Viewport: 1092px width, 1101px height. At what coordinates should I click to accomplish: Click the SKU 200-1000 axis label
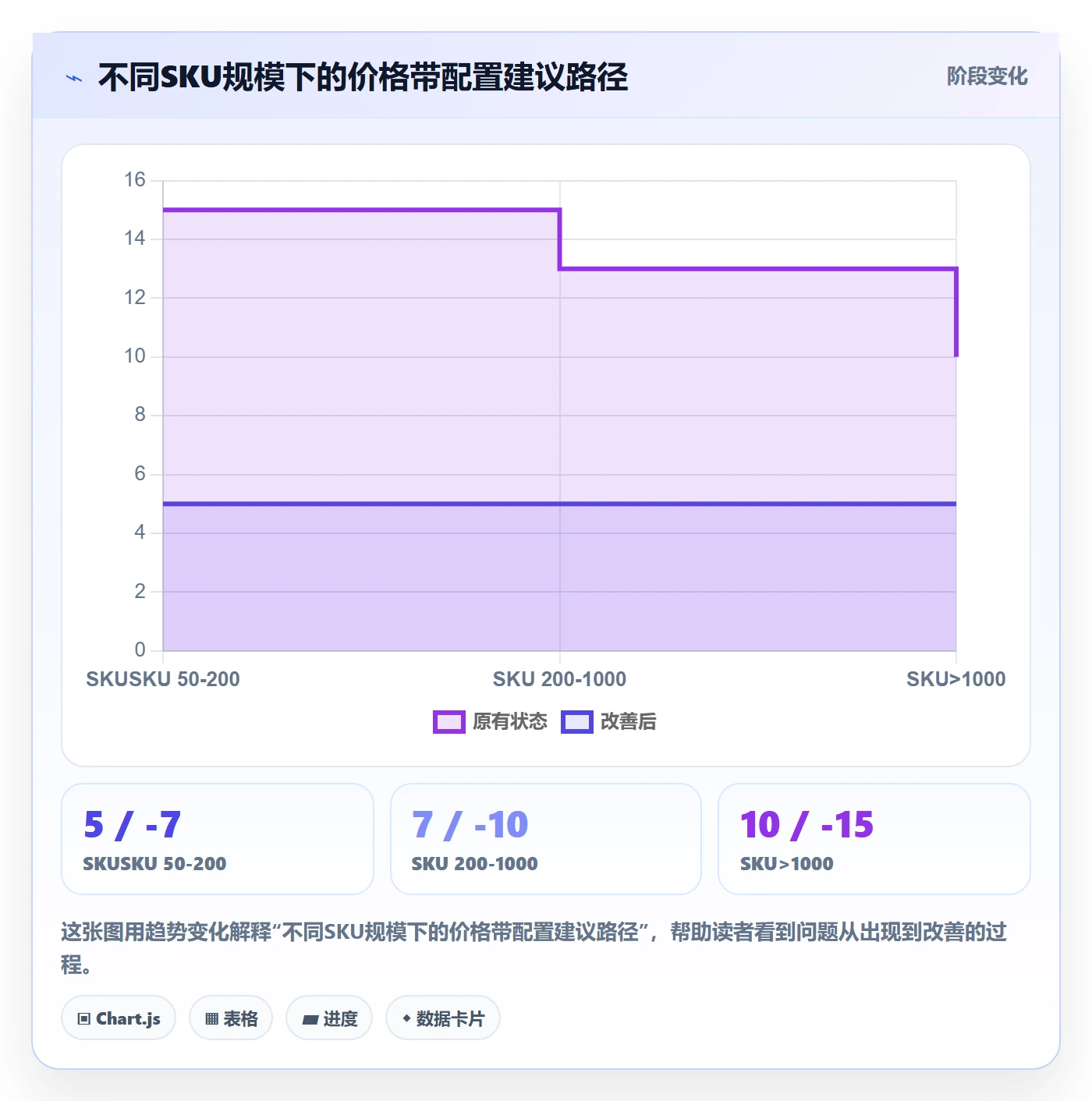point(559,679)
